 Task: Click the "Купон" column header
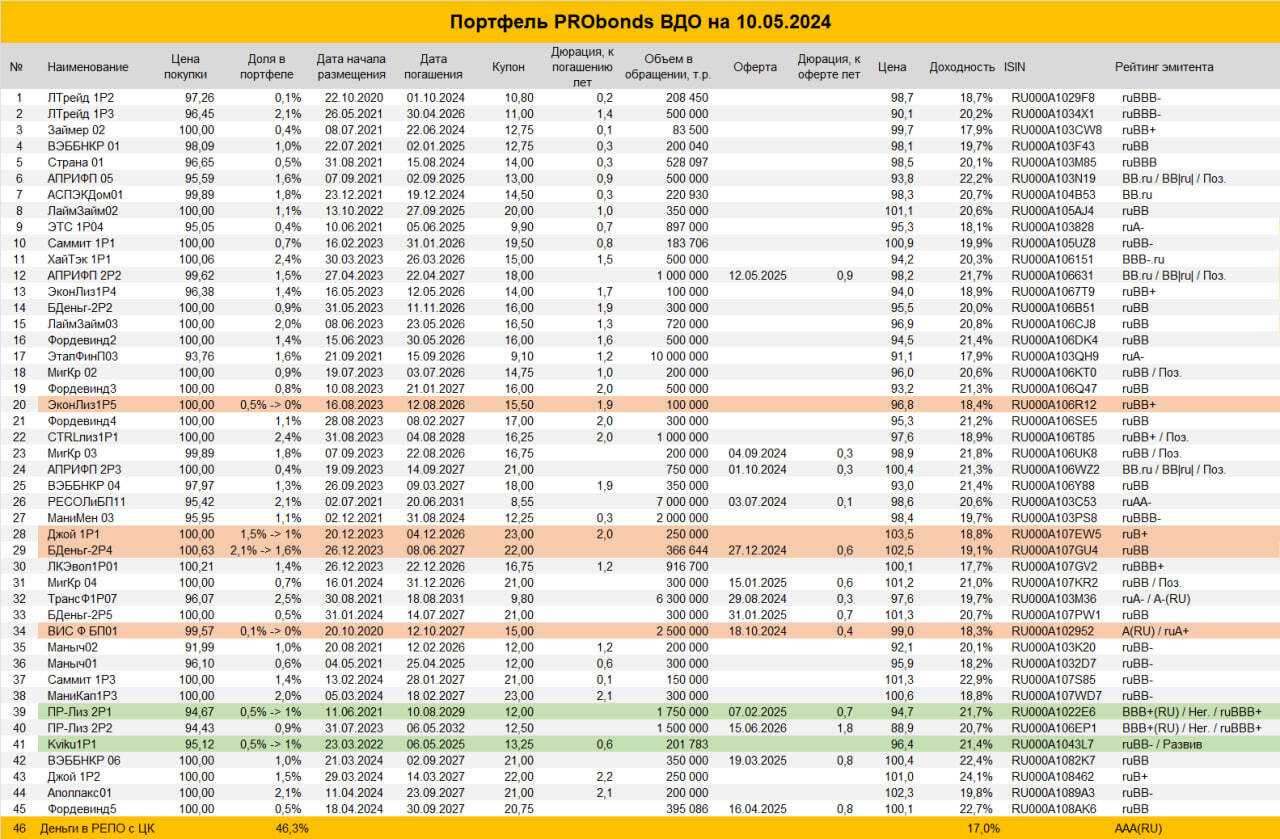point(509,67)
